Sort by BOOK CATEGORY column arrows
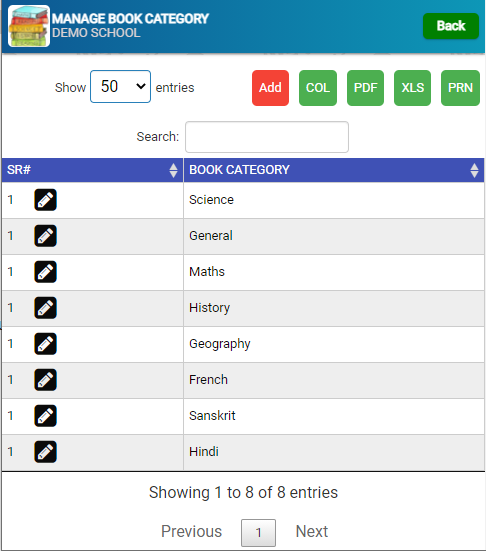Image resolution: width=486 pixels, height=551 pixels. pos(474,170)
